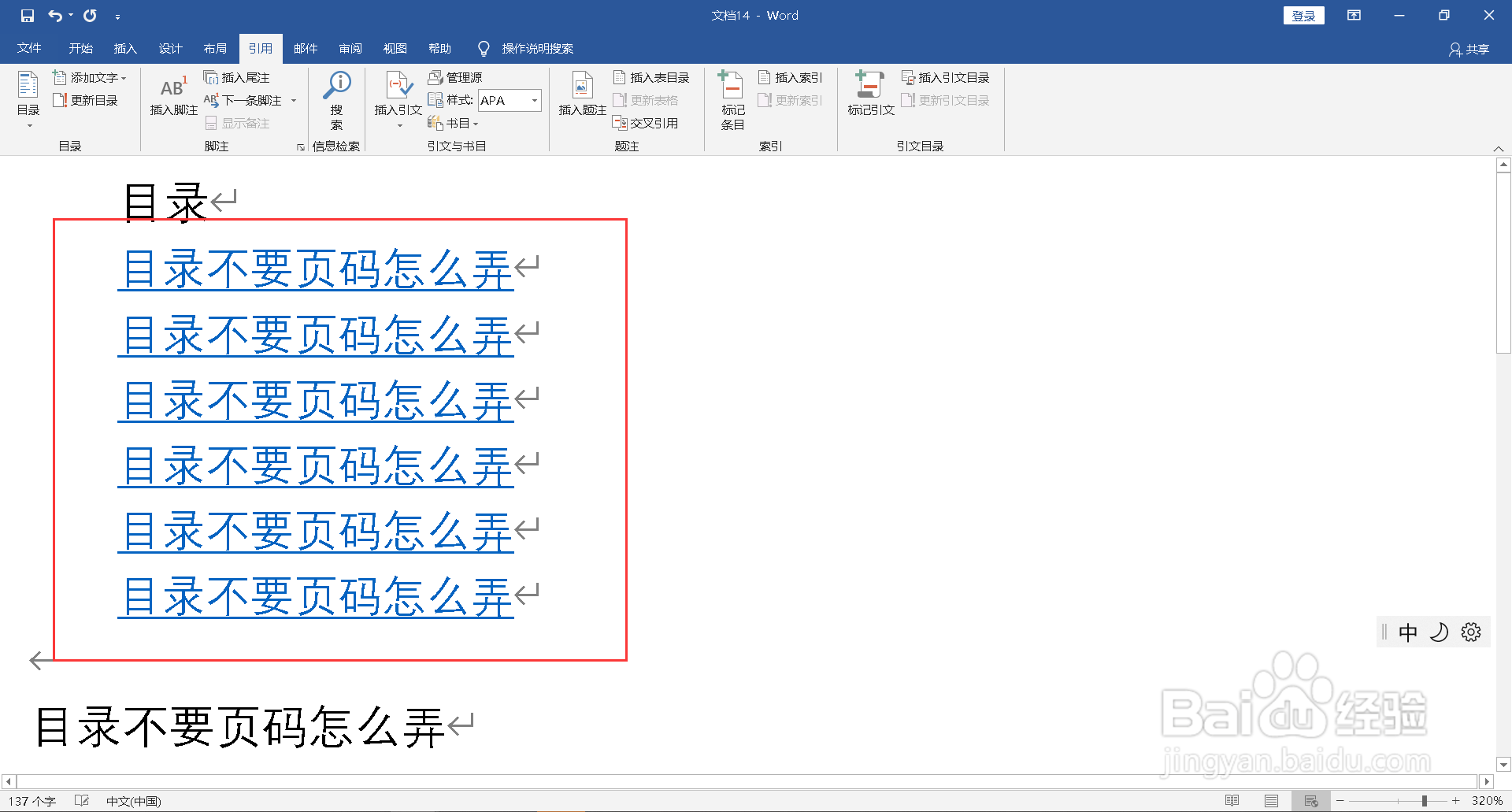Switch to the 设计 tab

tap(170, 48)
